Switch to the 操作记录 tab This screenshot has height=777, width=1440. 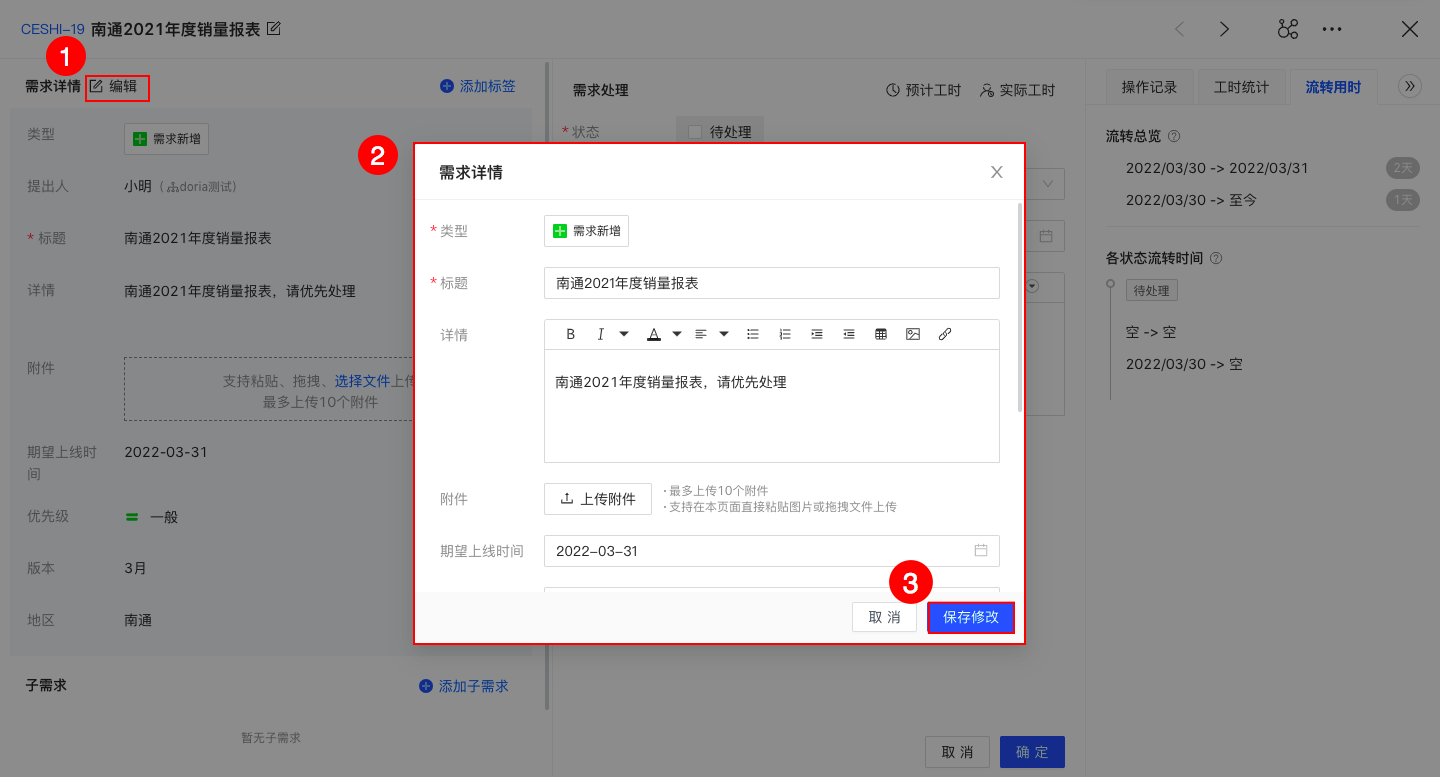point(1151,87)
